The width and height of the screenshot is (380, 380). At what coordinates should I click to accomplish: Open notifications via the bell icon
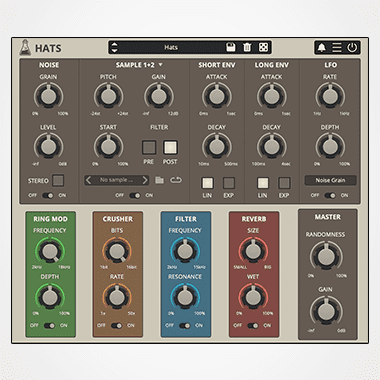point(321,48)
